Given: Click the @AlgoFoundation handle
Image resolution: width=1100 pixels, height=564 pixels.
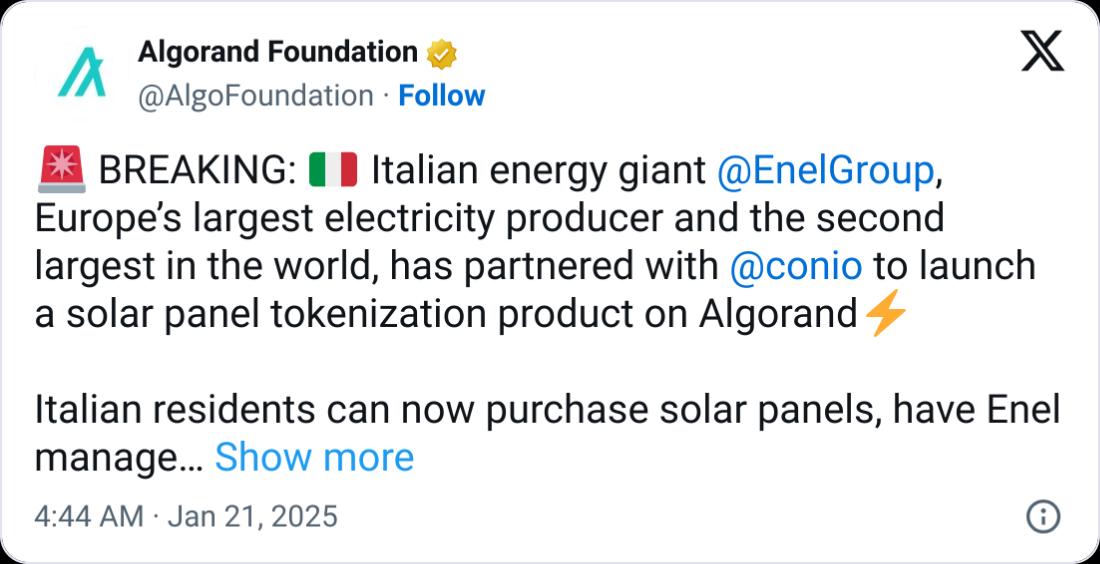Looking at the screenshot, I should 256,96.
